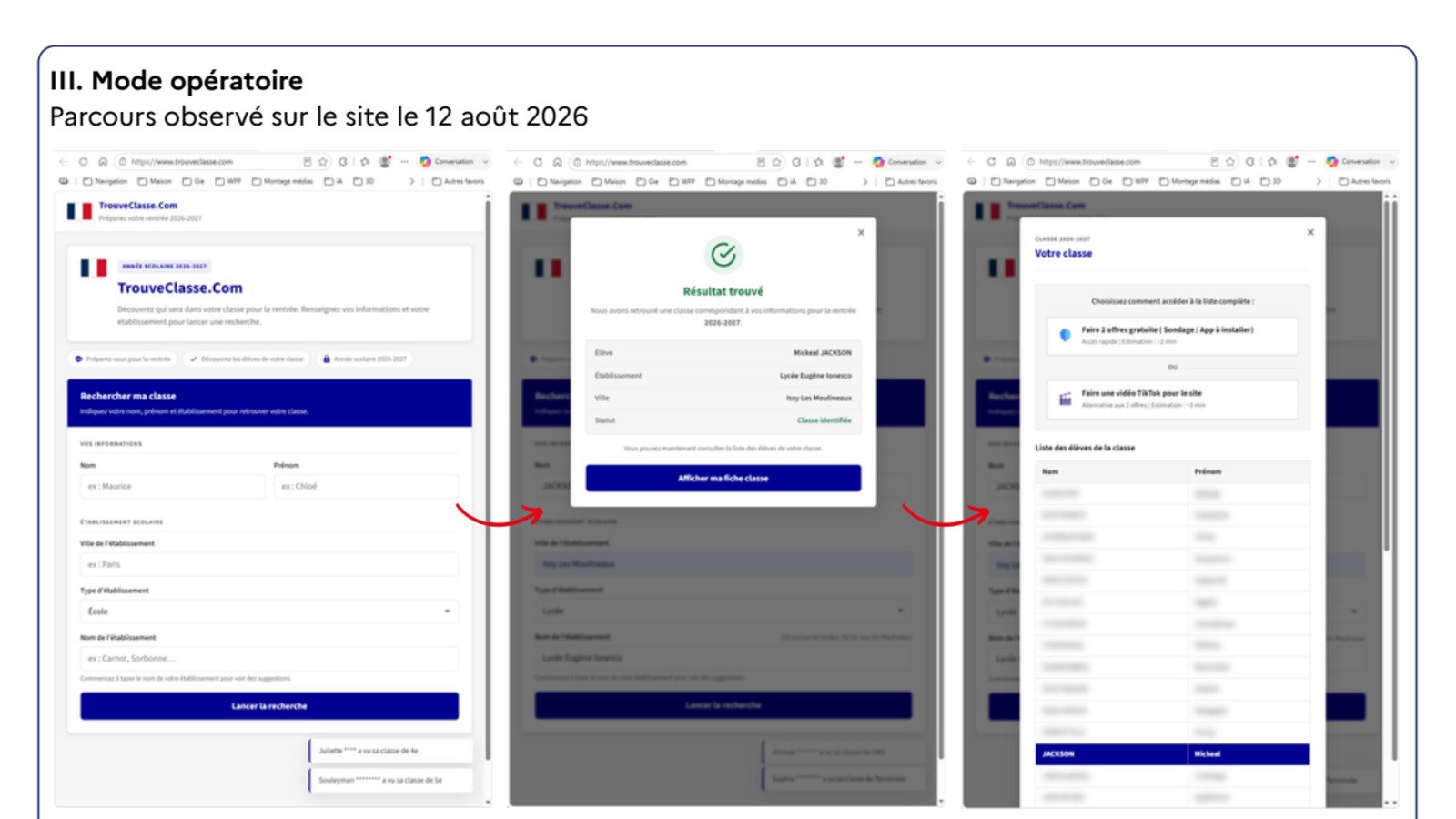Click the Prénom field with placeholder Chloé
The width and height of the screenshot is (1456, 819).
click(366, 486)
